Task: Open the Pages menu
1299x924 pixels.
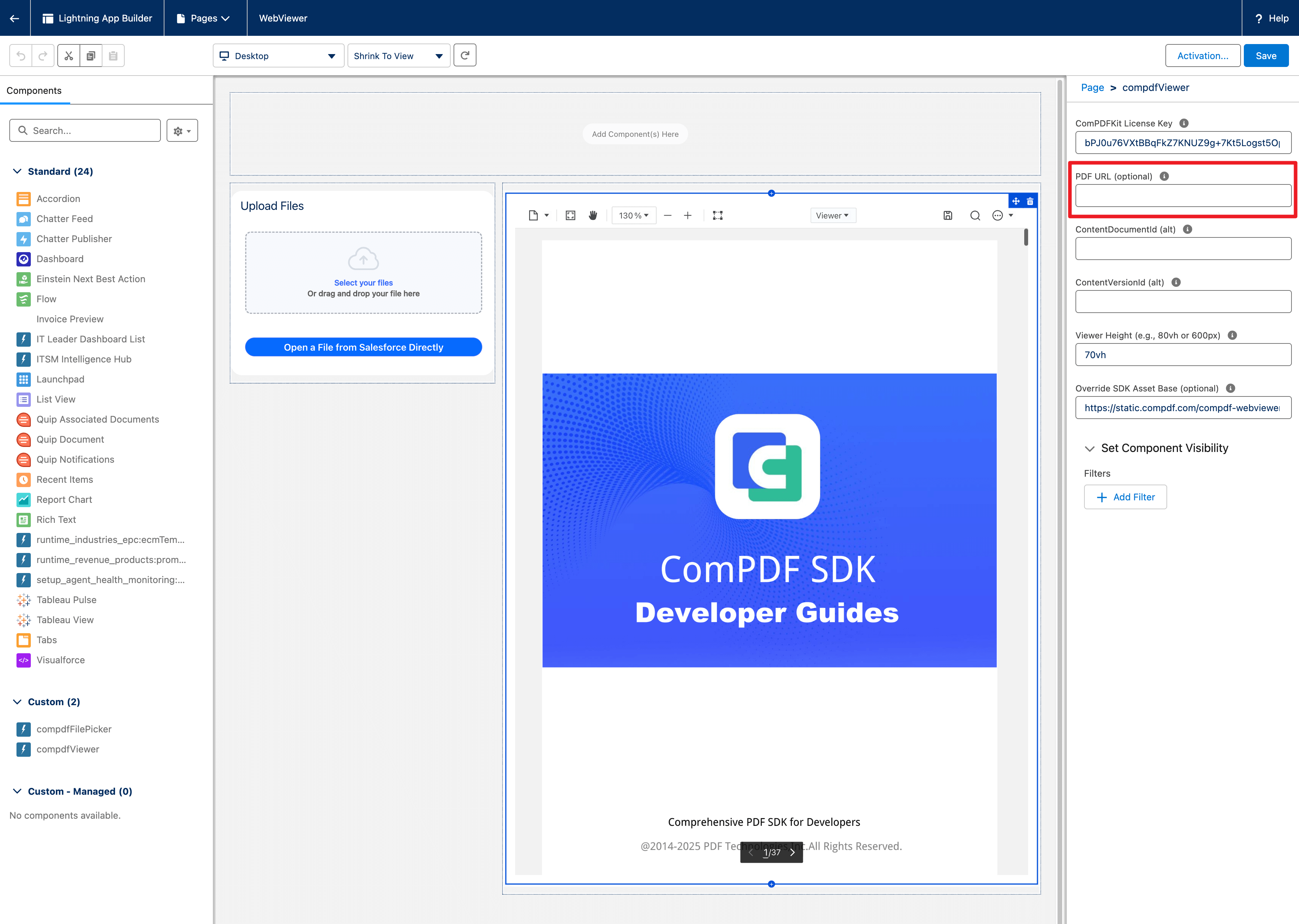Action: click(204, 18)
